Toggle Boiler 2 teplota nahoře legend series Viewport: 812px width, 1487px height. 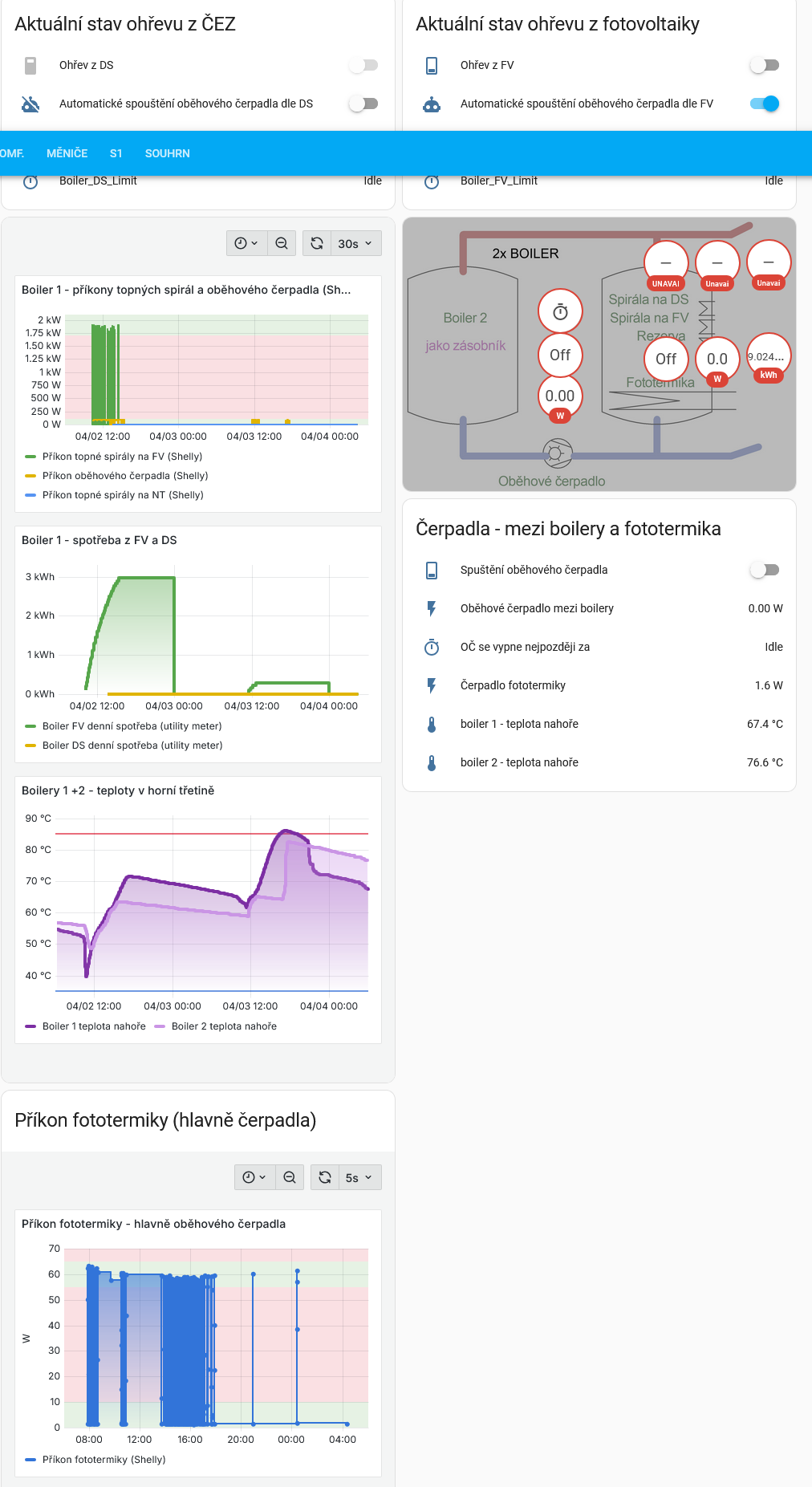[224, 1026]
